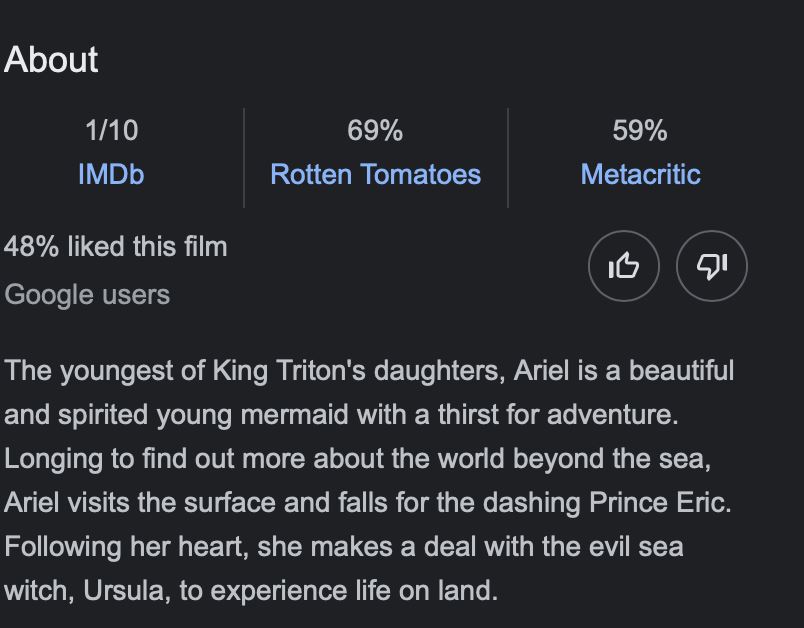Click the 69% Rotten Tomatoes score
The image size is (804, 628).
pyautogui.click(x=375, y=130)
